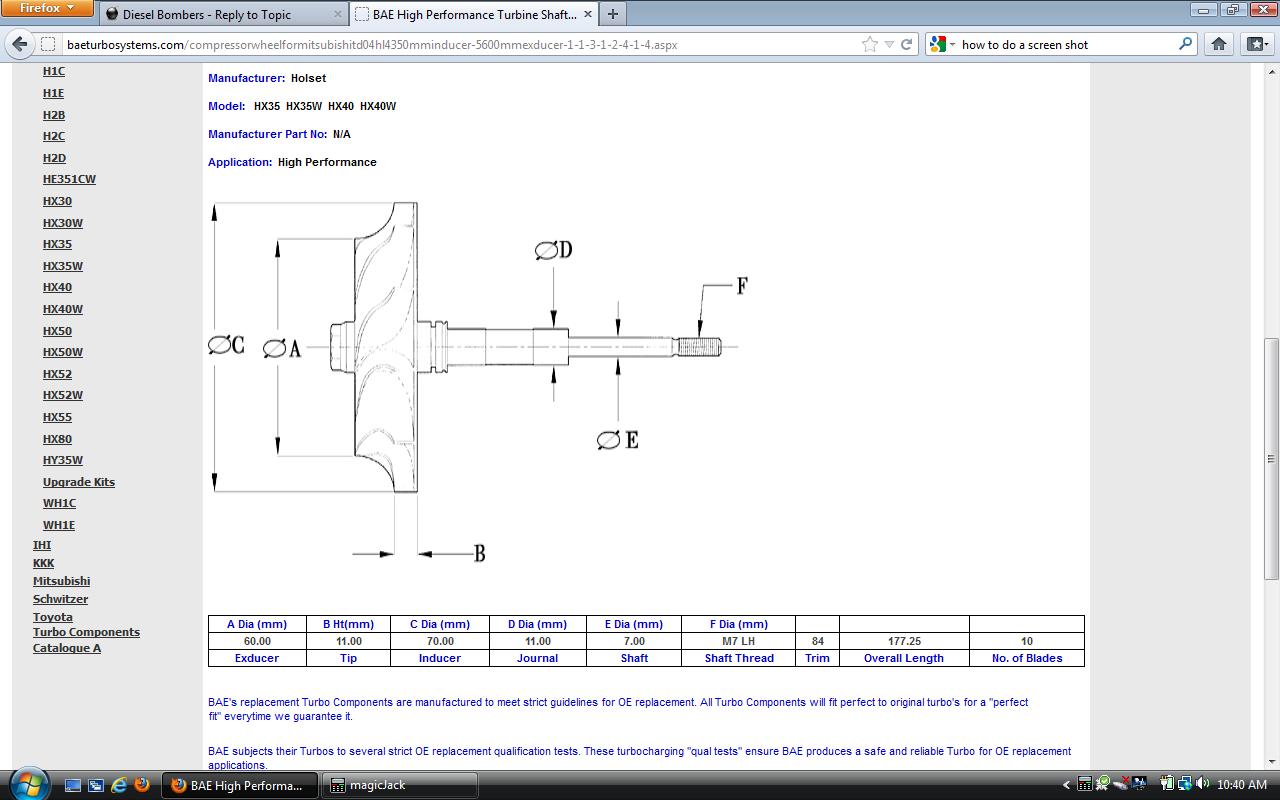
Task: Open the Firefox Home page icon
Action: [x=1219, y=44]
